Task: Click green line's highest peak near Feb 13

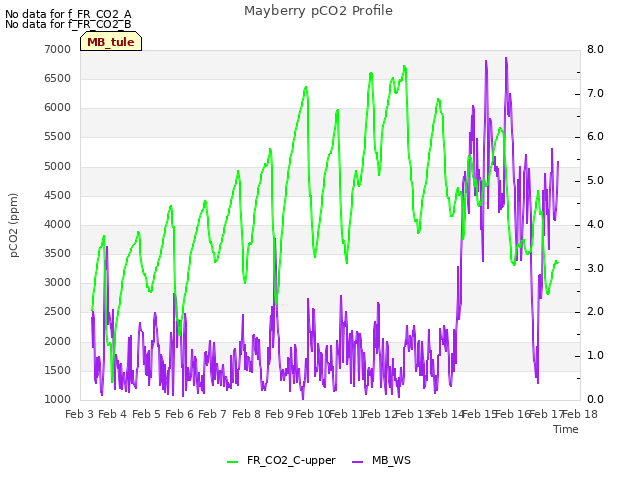Action: (404, 66)
